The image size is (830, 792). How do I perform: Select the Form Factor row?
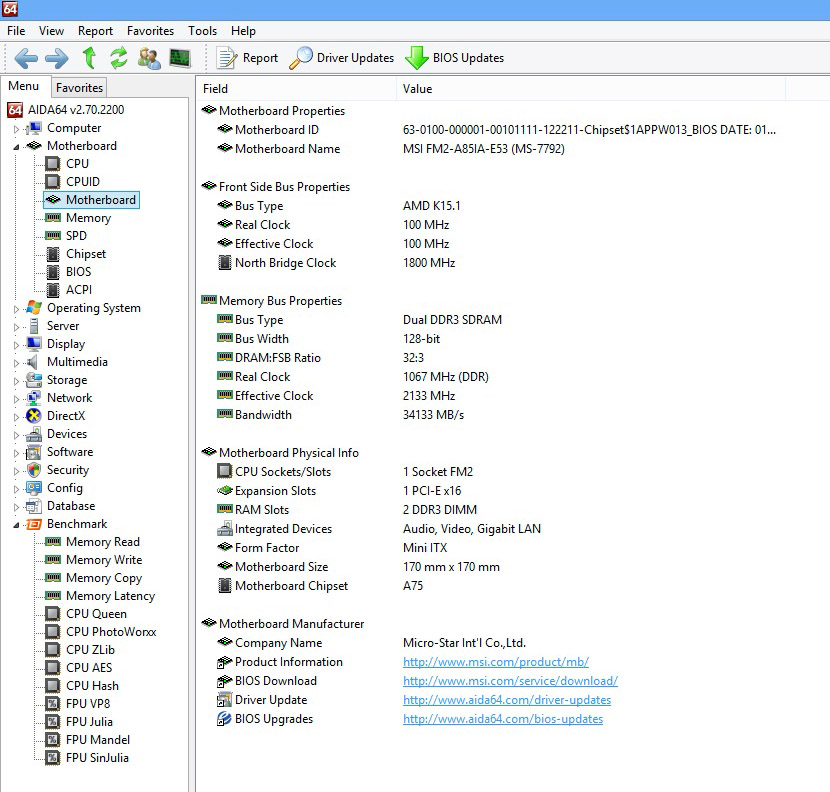coord(332,548)
